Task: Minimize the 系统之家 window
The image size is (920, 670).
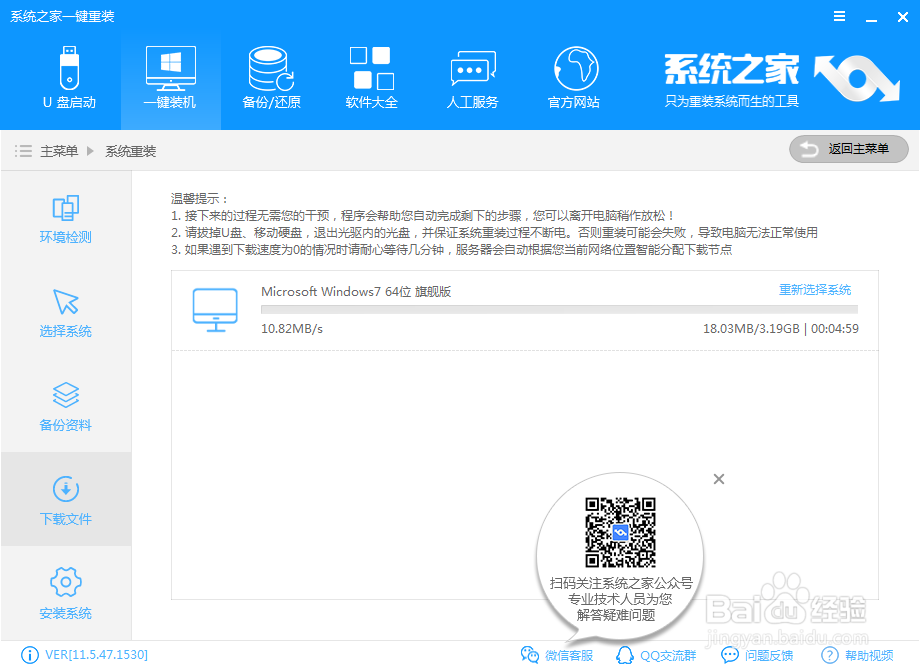Action: pos(871,18)
